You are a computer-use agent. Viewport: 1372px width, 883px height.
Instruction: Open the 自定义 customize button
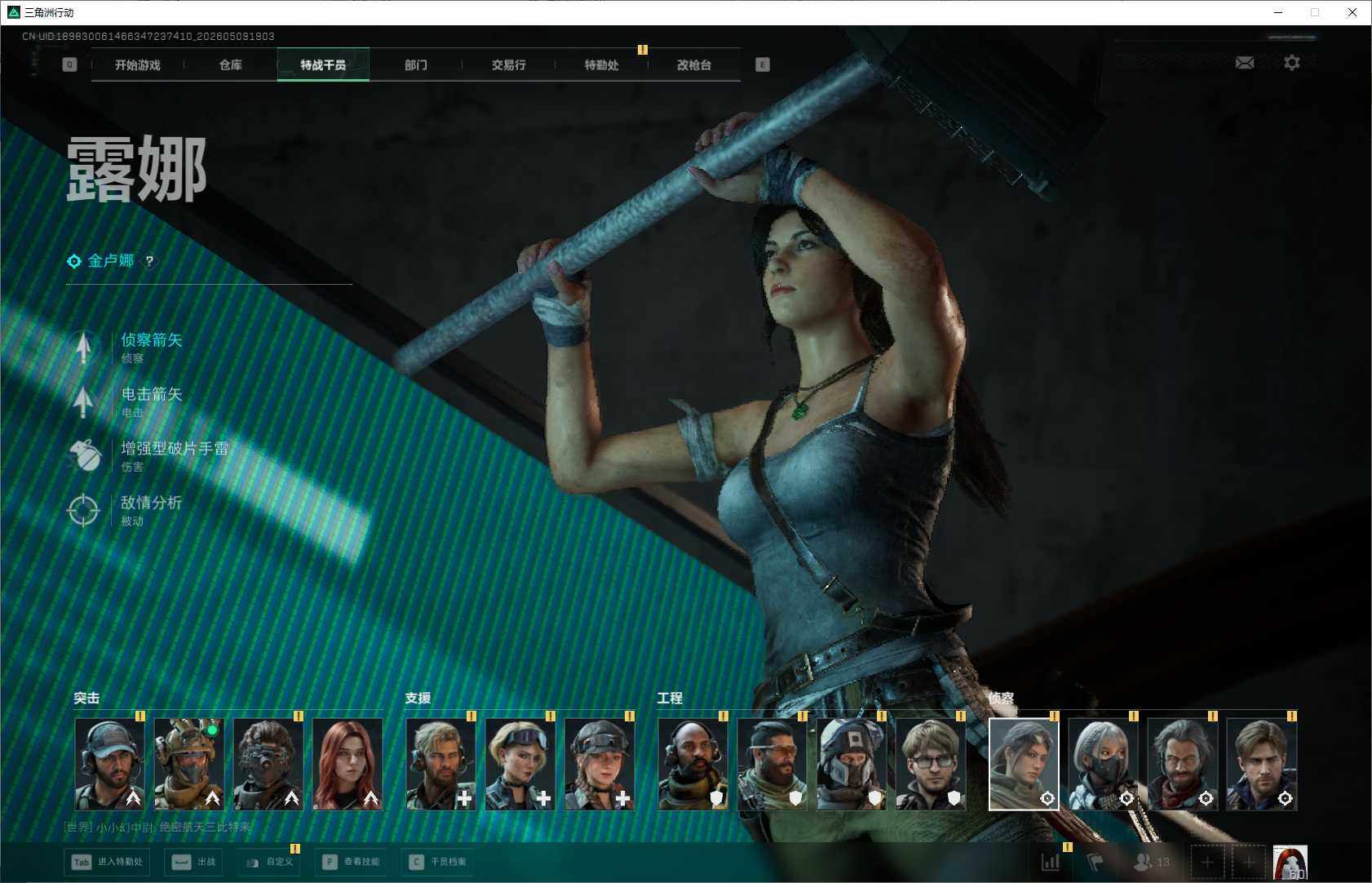(x=270, y=862)
